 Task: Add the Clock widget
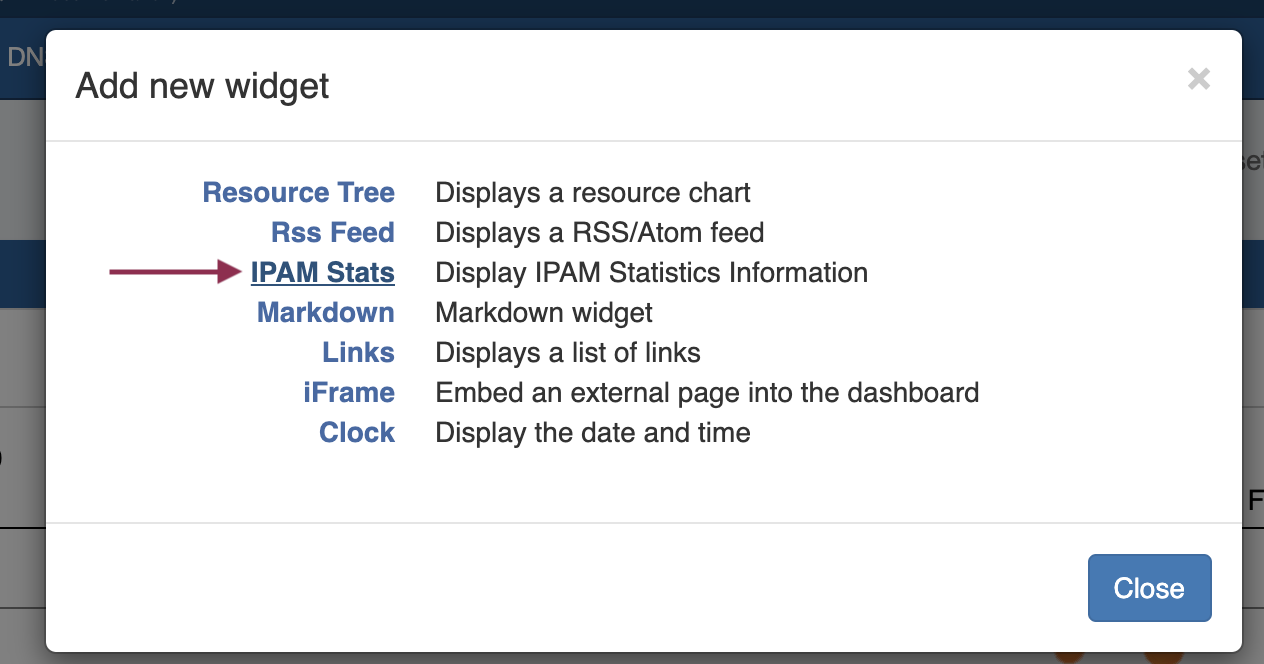[356, 433]
